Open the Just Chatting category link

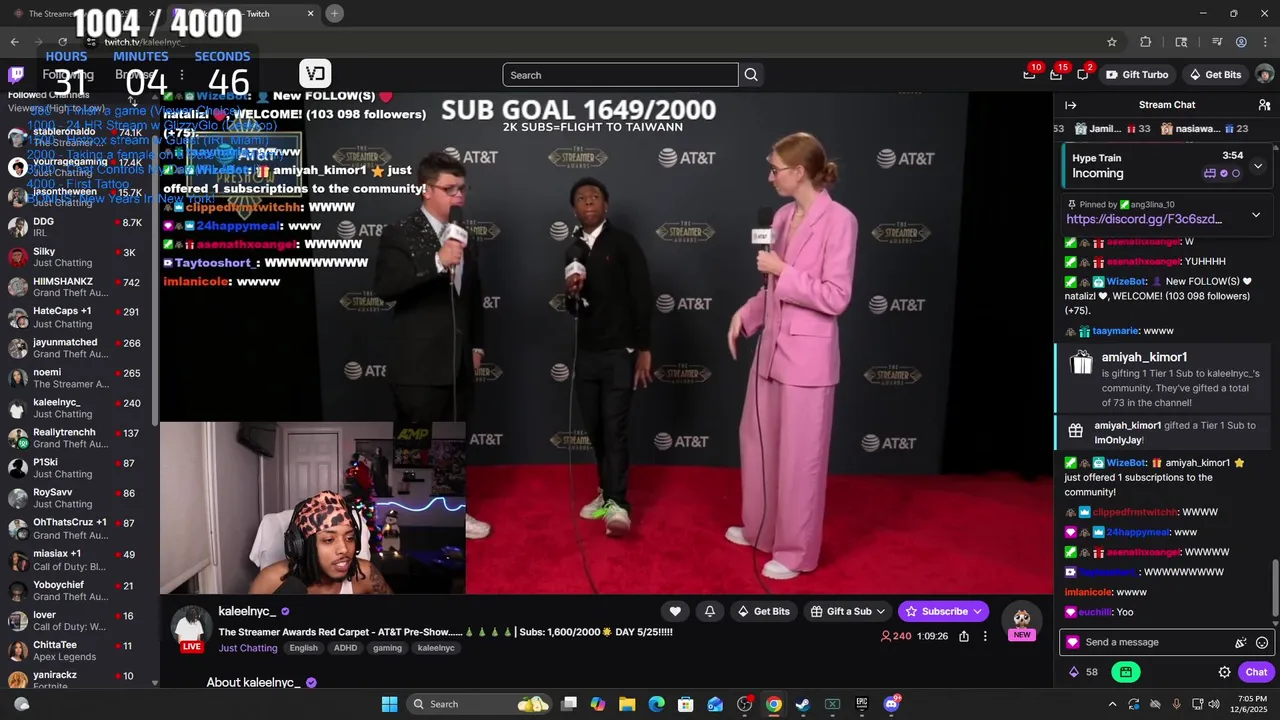pyautogui.click(x=248, y=648)
